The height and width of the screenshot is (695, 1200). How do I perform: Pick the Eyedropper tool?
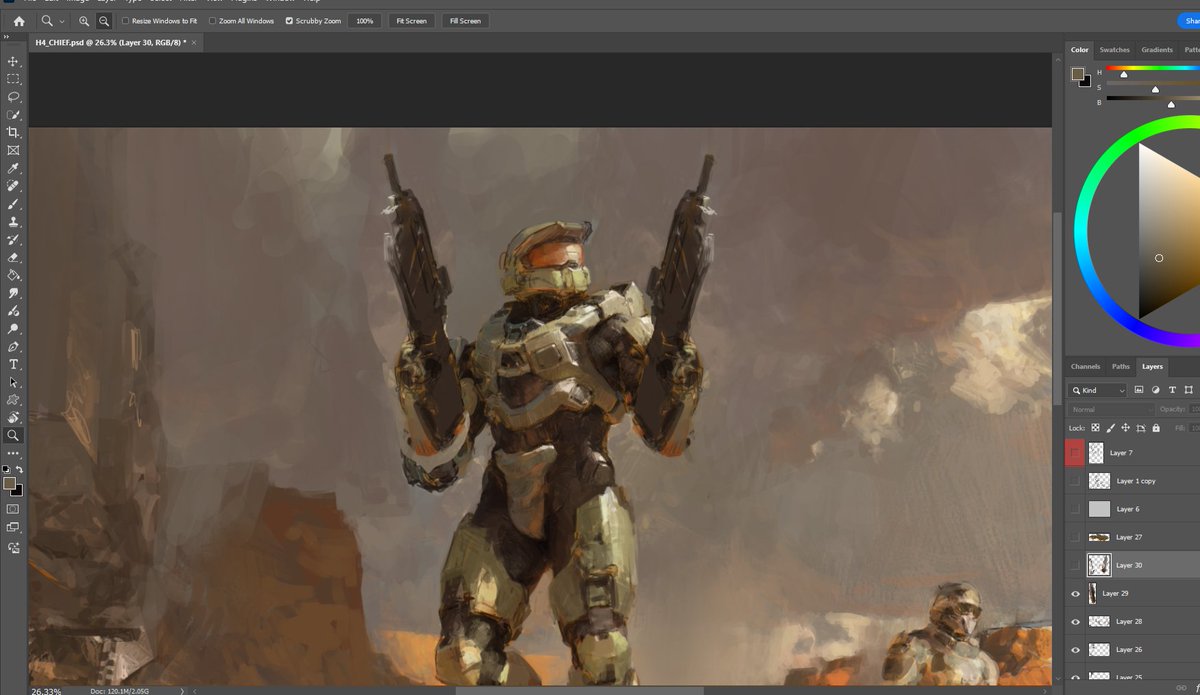[x=13, y=168]
